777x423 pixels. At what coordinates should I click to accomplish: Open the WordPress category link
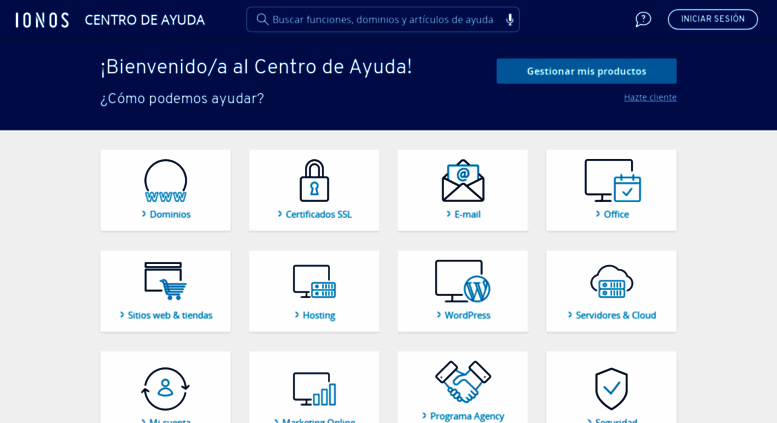(463, 316)
